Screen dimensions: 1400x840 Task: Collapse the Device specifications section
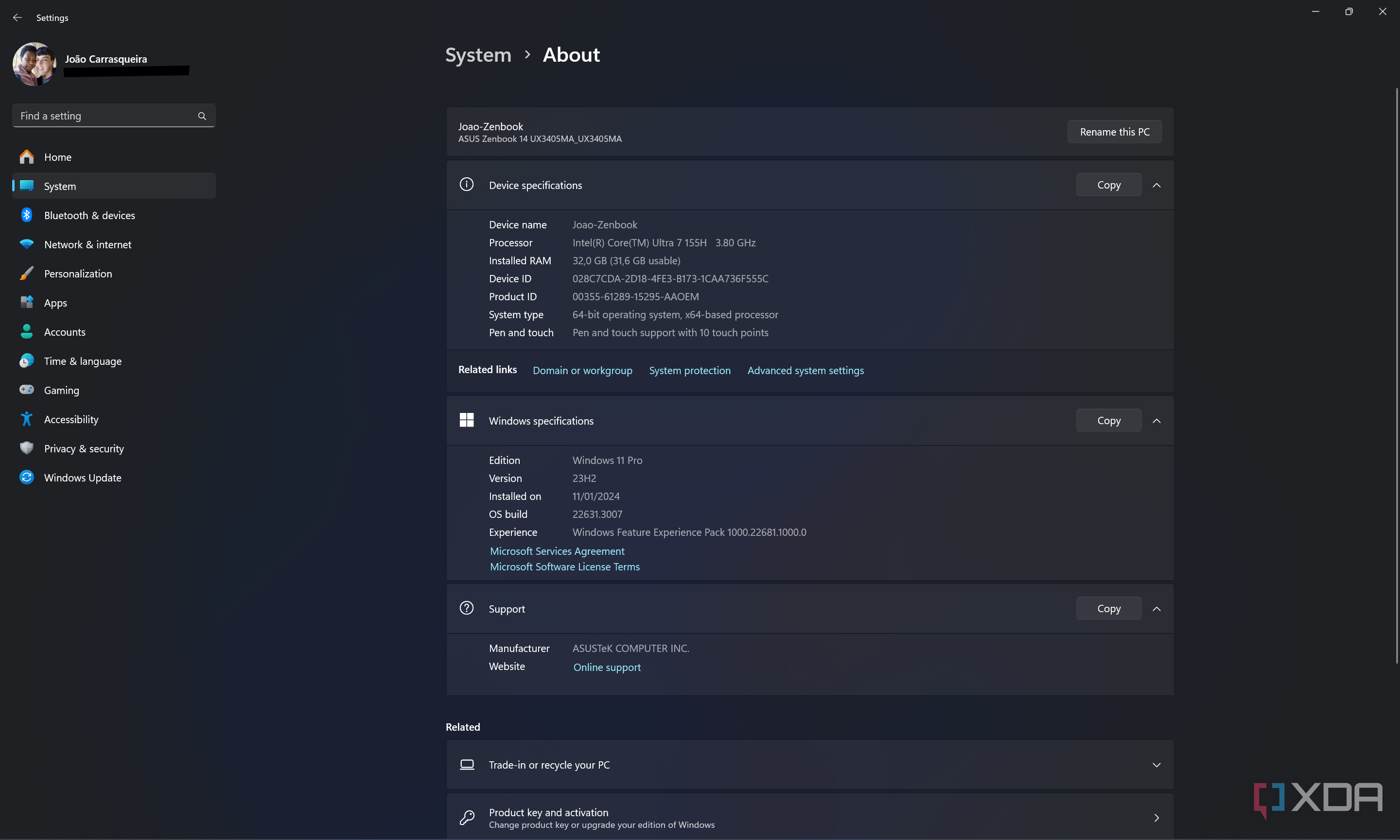point(1156,185)
